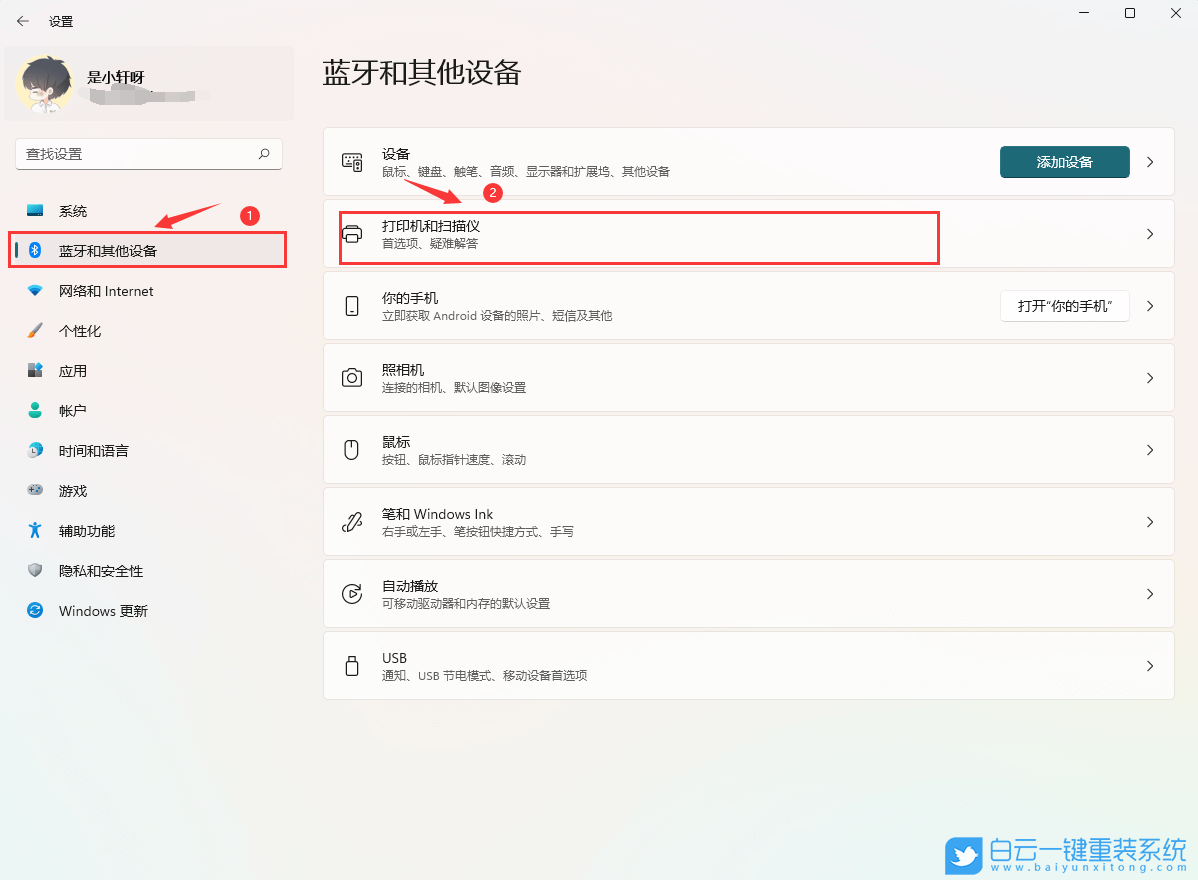This screenshot has width=1198, height=880.
Task: Click the printer icon next to 打印机和扫描仪
Action: coord(352,234)
